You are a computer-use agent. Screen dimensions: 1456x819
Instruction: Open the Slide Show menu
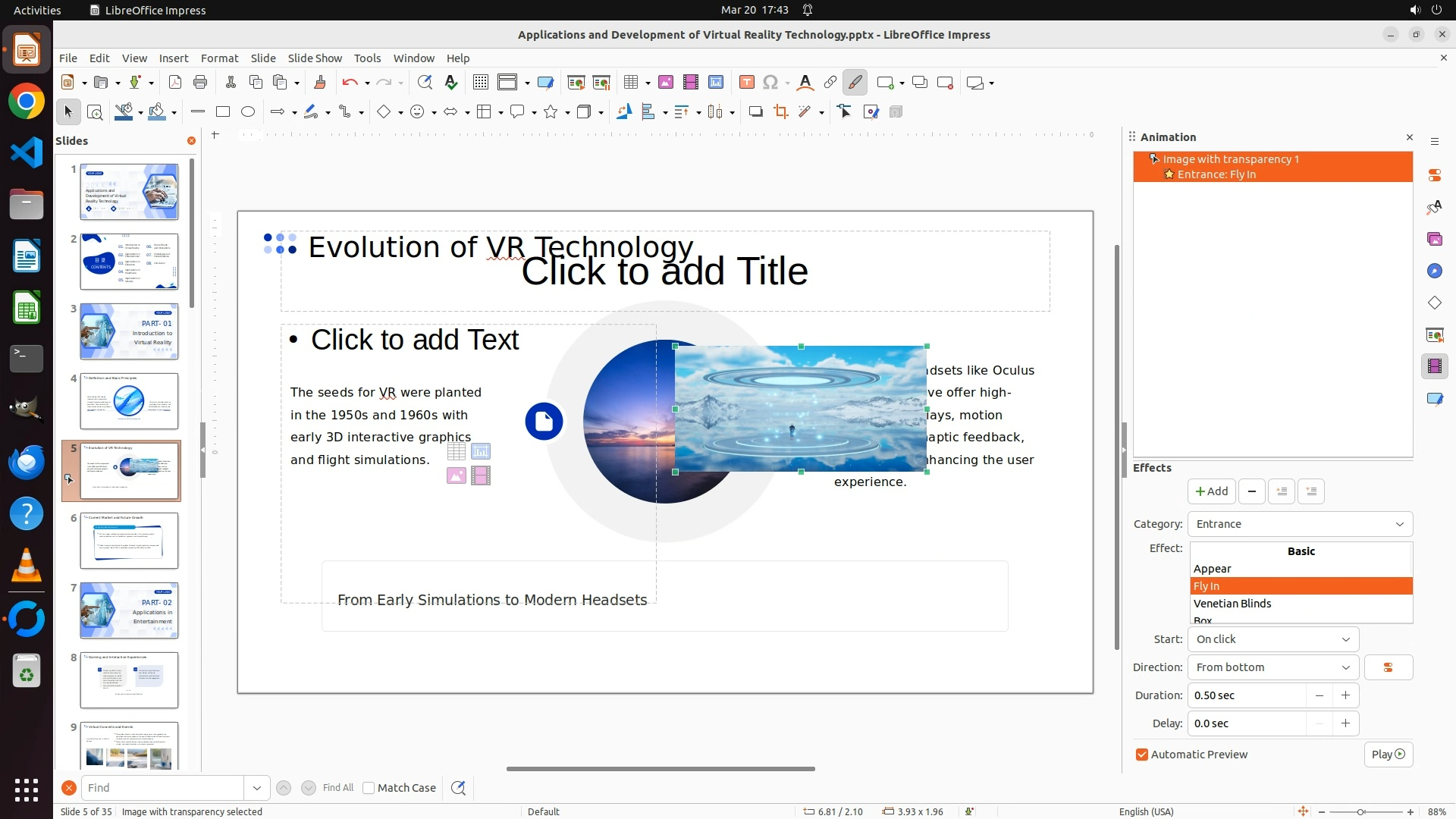click(315, 58)
